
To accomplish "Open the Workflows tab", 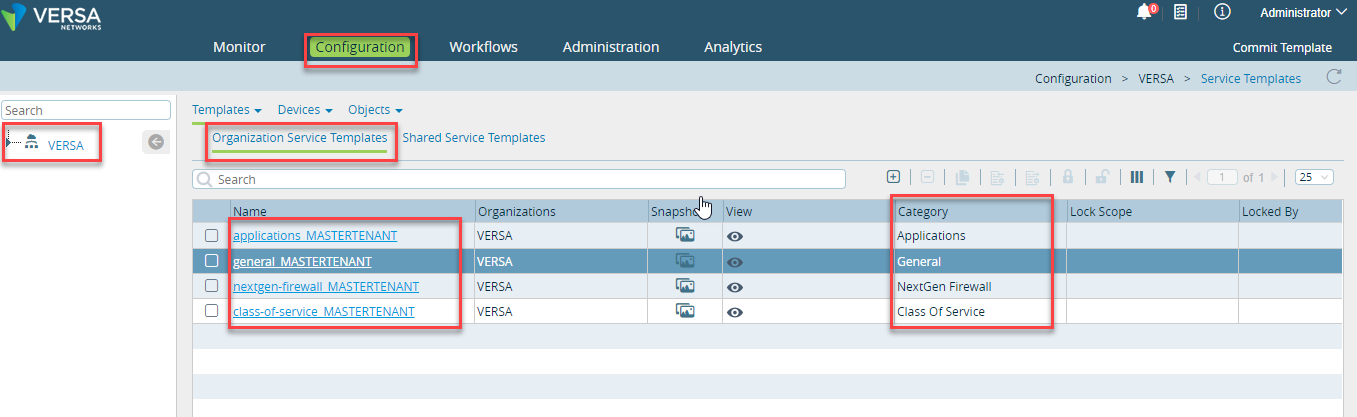I will point(484,47).
